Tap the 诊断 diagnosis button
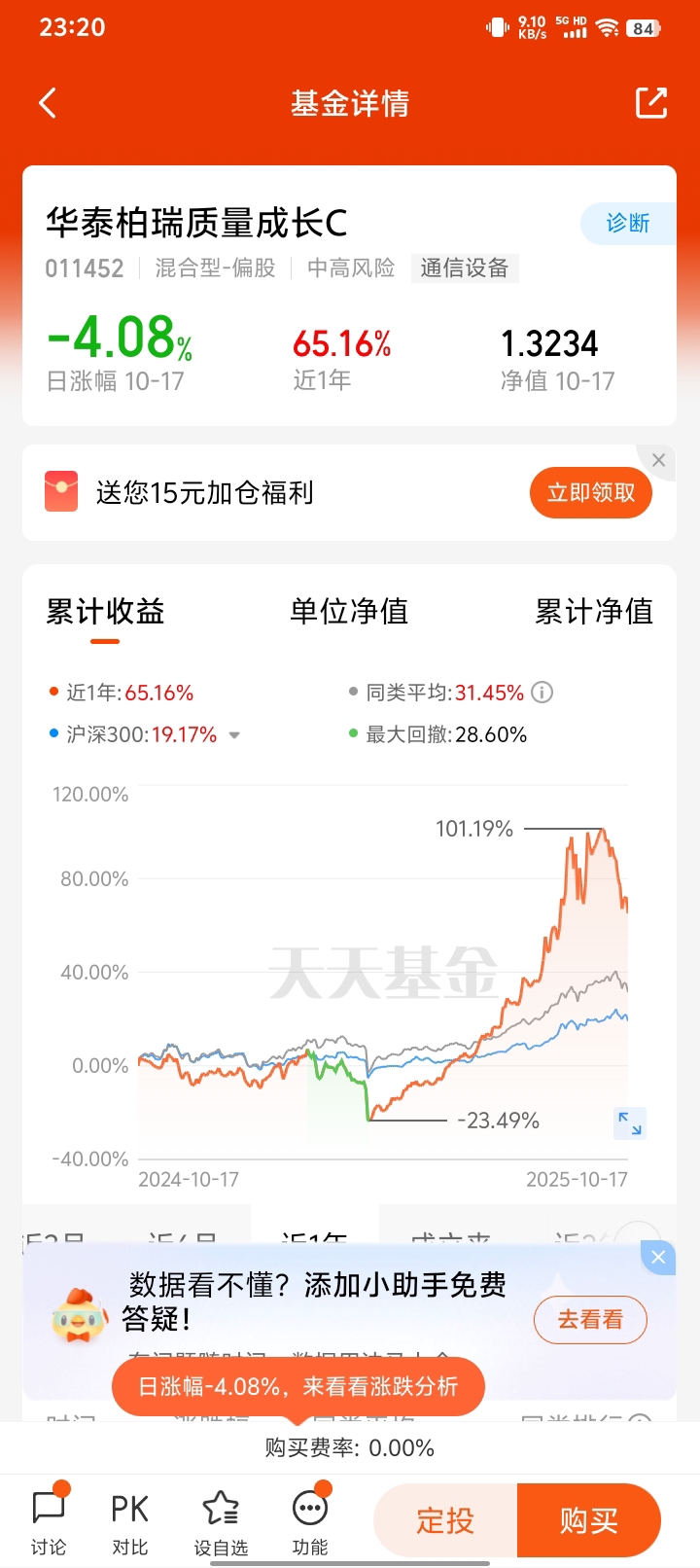700x1568 pixels. tap(628, 224)
